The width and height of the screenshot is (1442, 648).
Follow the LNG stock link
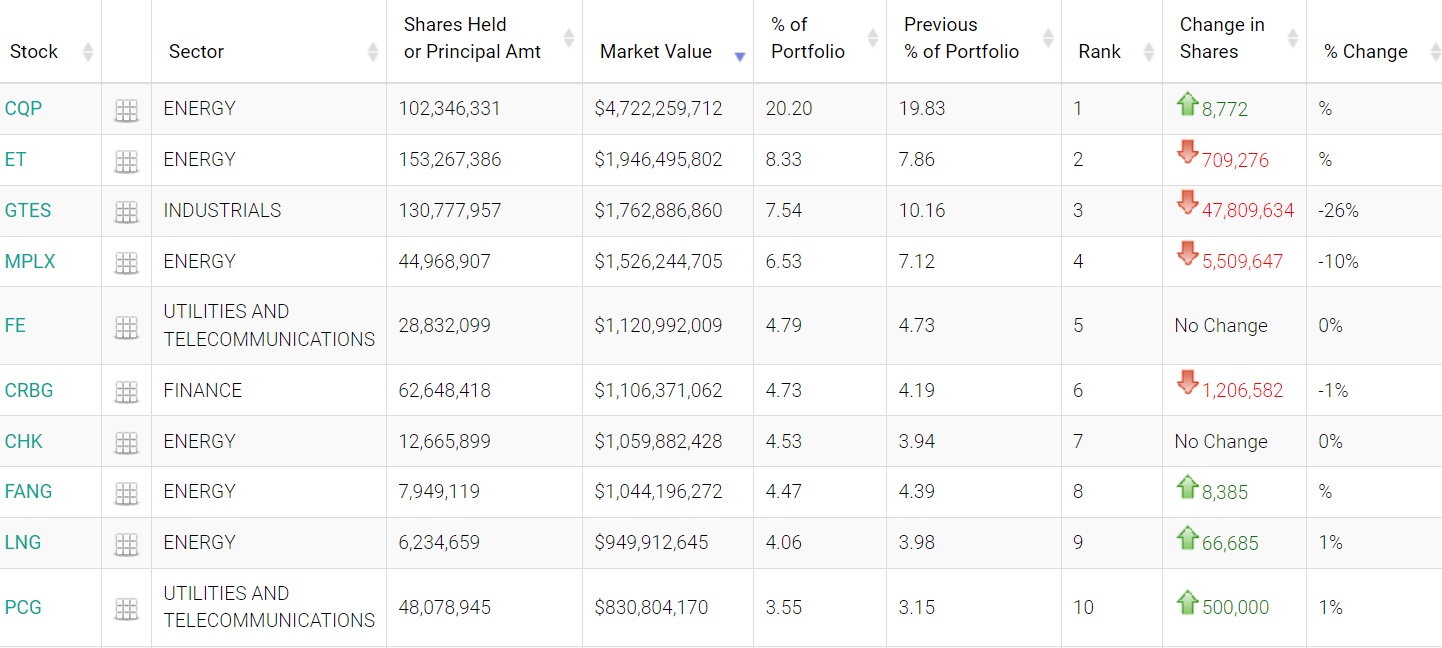click(24, 542)
